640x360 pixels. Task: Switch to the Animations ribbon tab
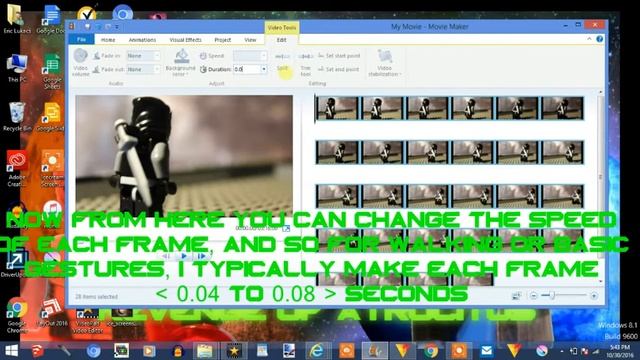[x=142, y=40]
